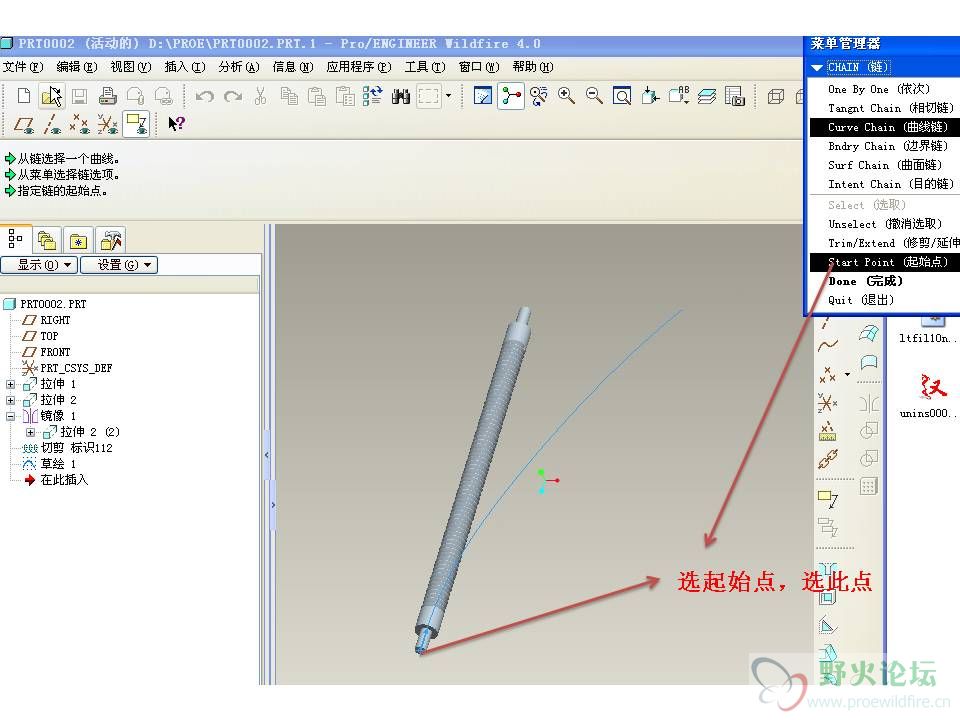This screenshot has width=960, height=720.
Task: Click the datum curve tool icon
Action: coord(828,345)
